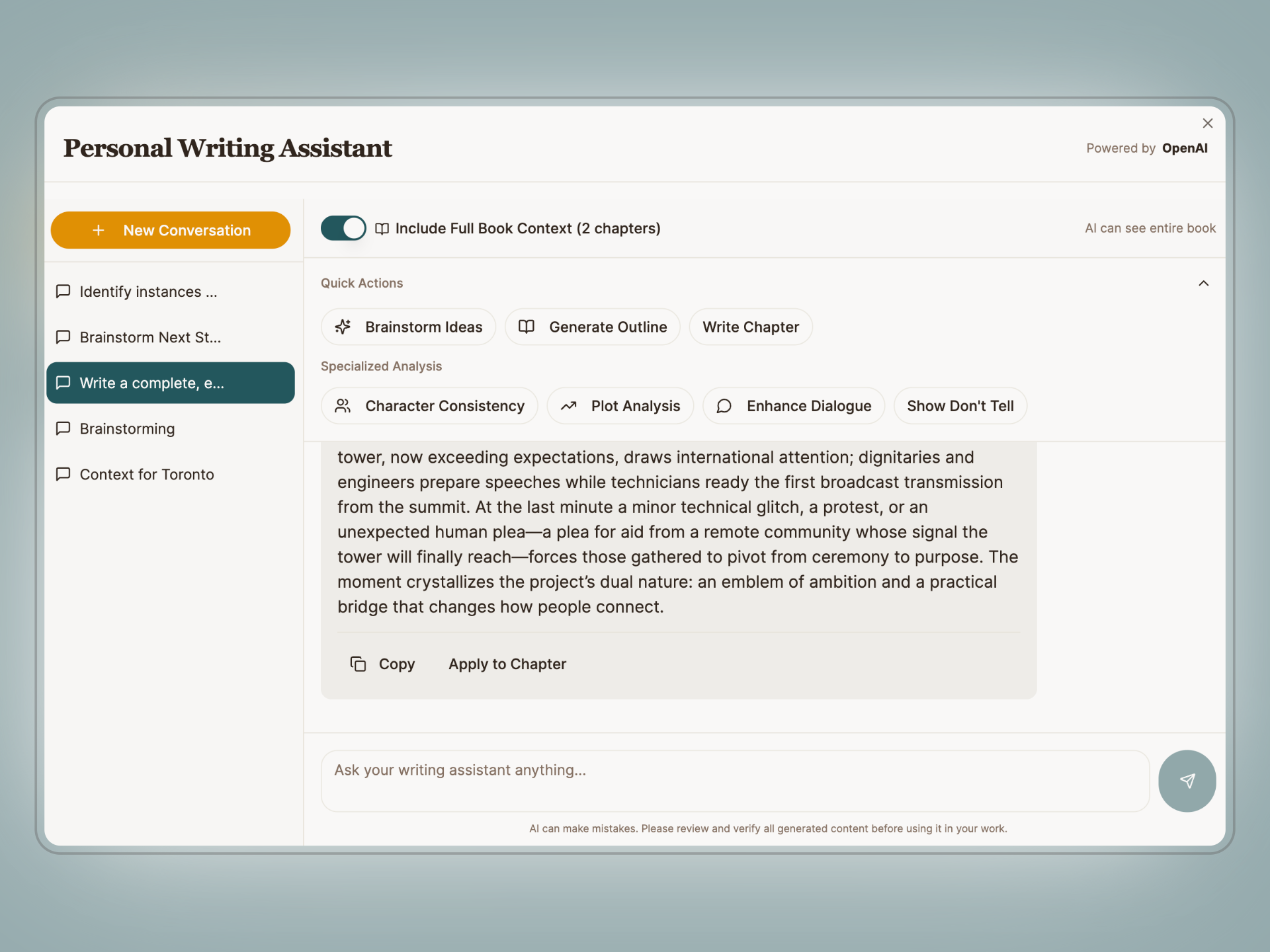
Task: Collapse the Quick Actions section
Action: click(x=1203, y=283)
